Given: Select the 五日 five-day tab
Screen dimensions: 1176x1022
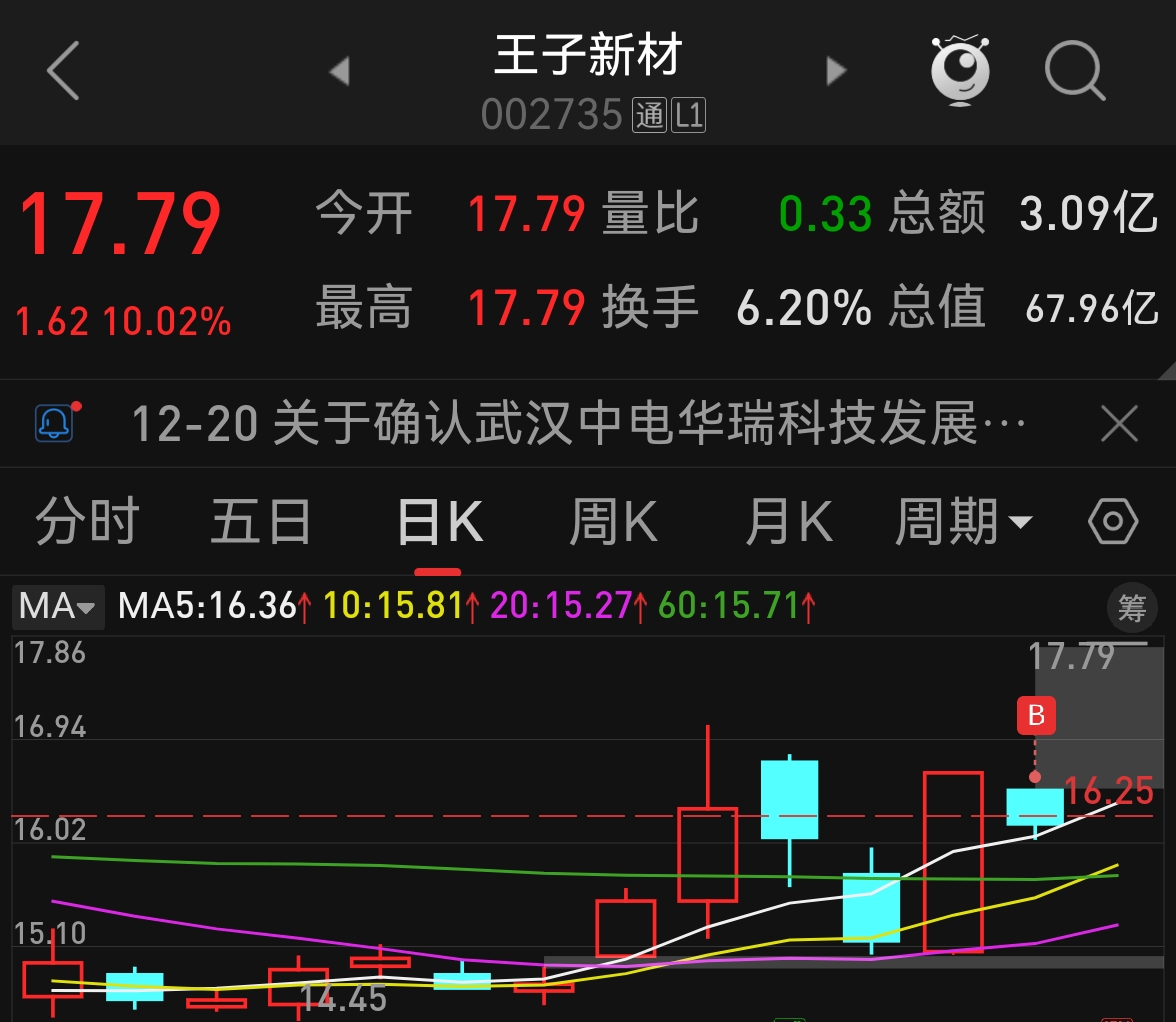Looking at the screenshot, I should pos(261,522).
